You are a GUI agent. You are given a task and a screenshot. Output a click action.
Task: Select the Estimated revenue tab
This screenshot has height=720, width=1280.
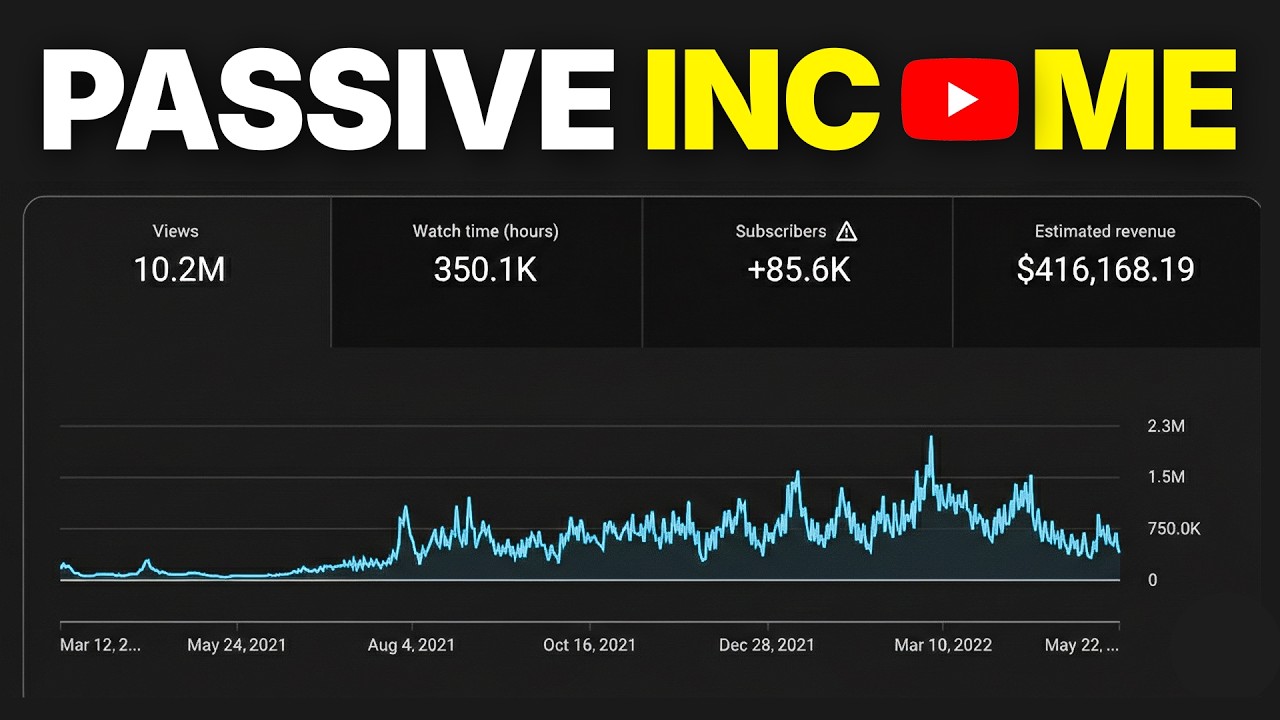coord(1106,272)
